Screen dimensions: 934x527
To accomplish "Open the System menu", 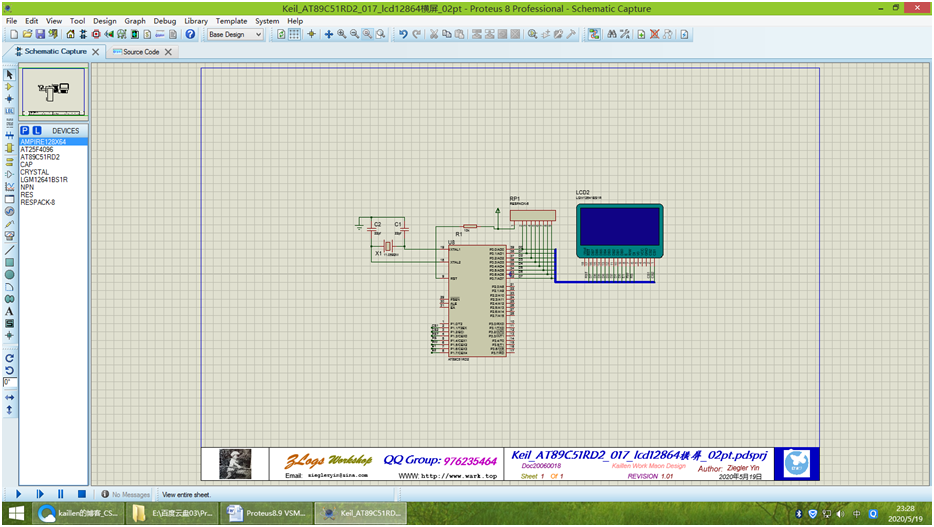I will click(x=267, y=21).
